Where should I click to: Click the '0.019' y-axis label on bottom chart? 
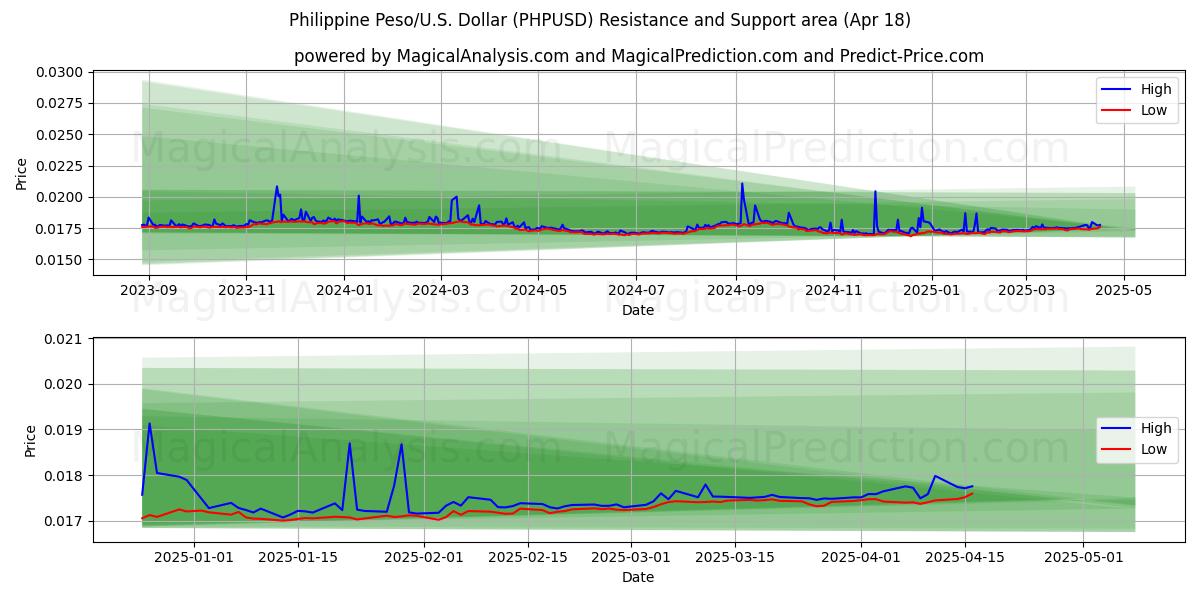(x=66, y=430)
